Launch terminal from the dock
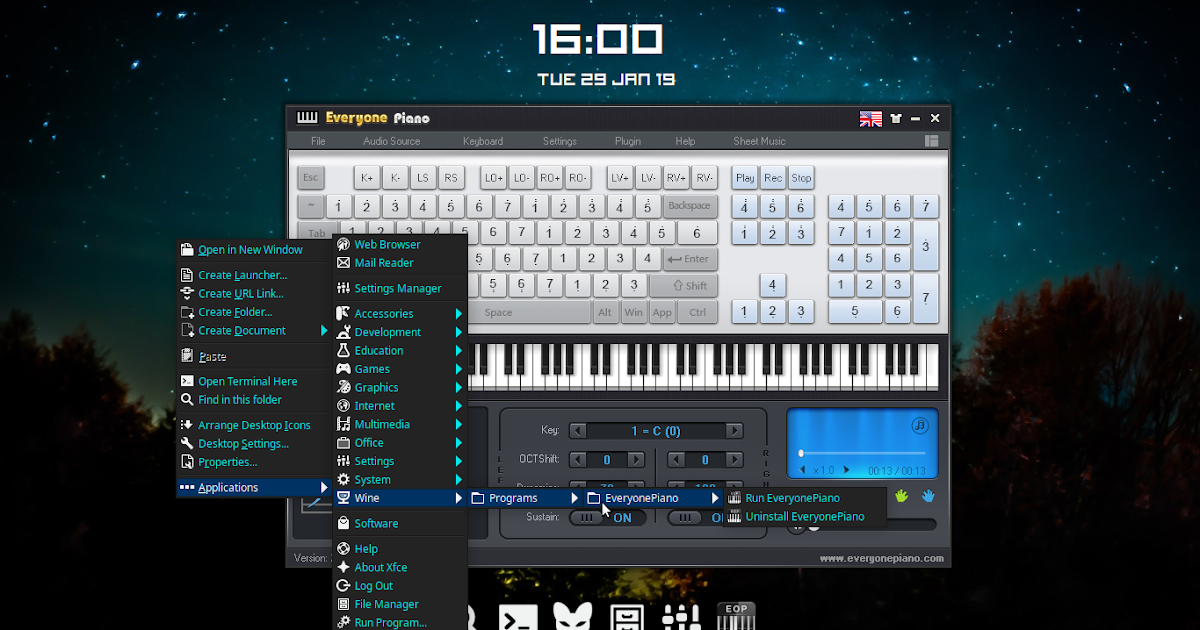 [x=519, y=617]
